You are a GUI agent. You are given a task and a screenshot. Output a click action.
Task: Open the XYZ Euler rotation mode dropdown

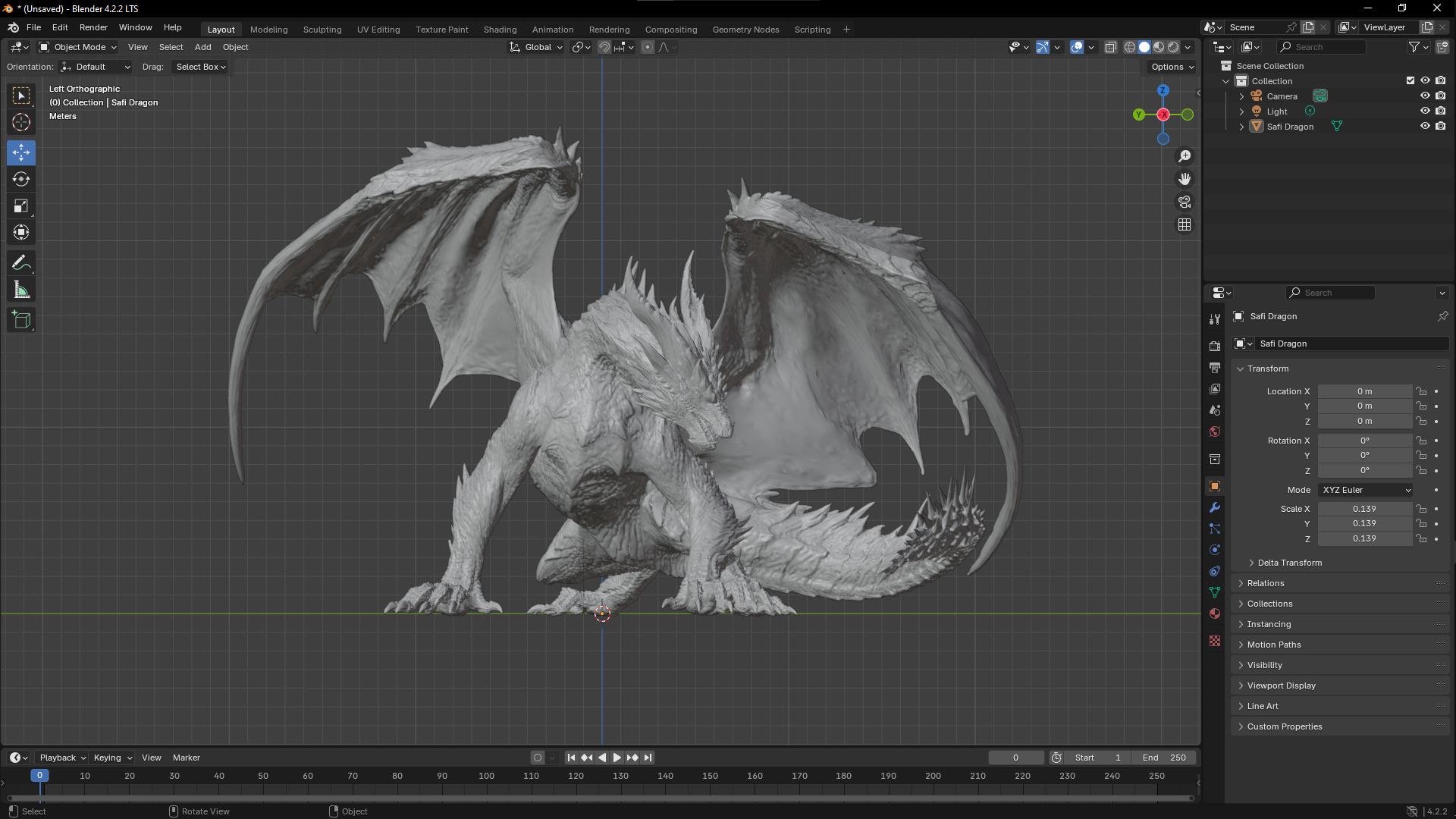tap(1366, 490)
